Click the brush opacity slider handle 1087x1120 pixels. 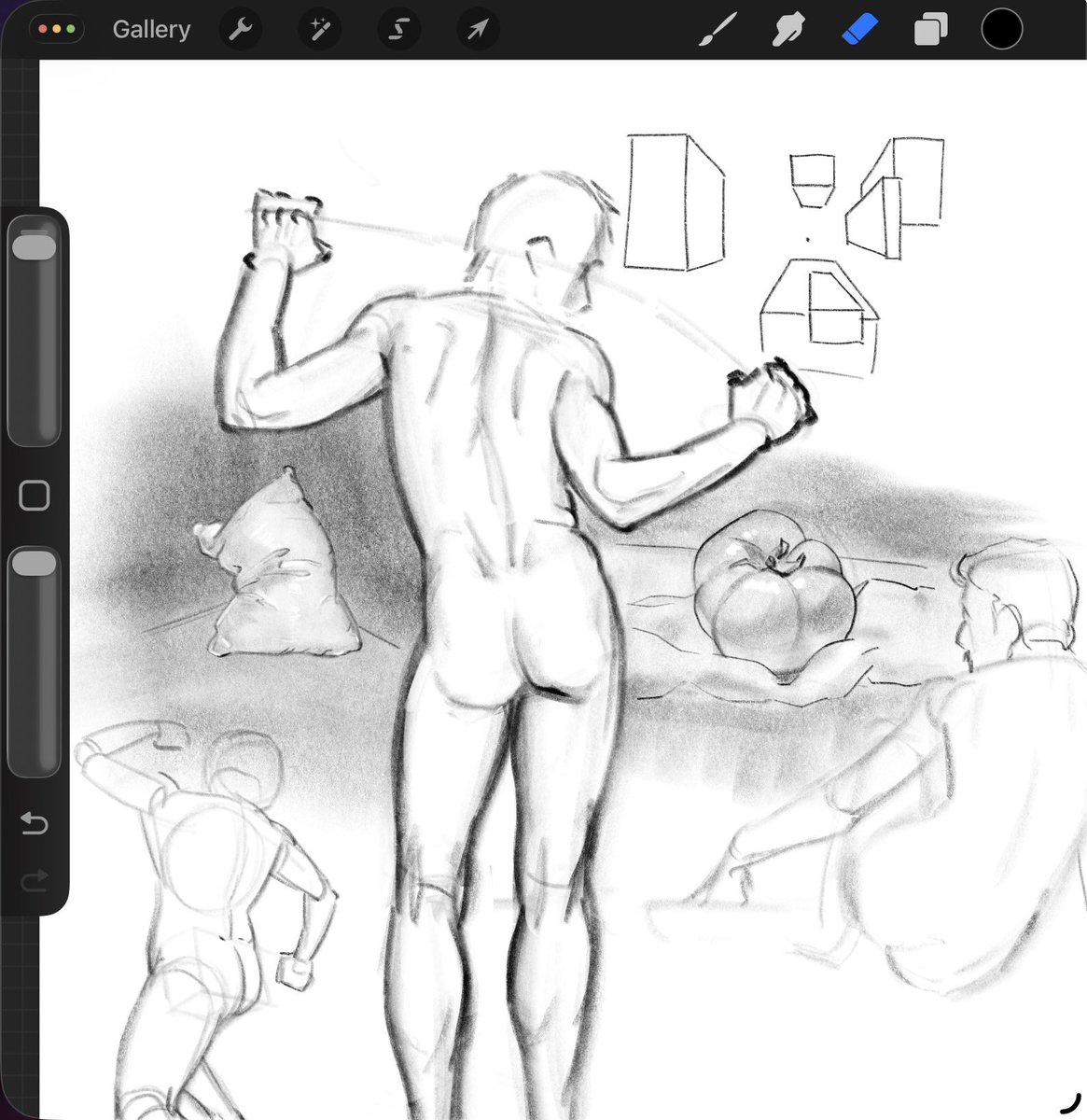pyautogui.click(x=34, y=563)
